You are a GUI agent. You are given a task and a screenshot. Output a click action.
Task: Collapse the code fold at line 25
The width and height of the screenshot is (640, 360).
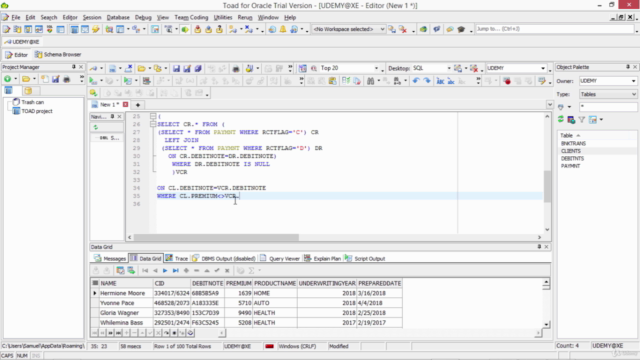pos(153,116)
